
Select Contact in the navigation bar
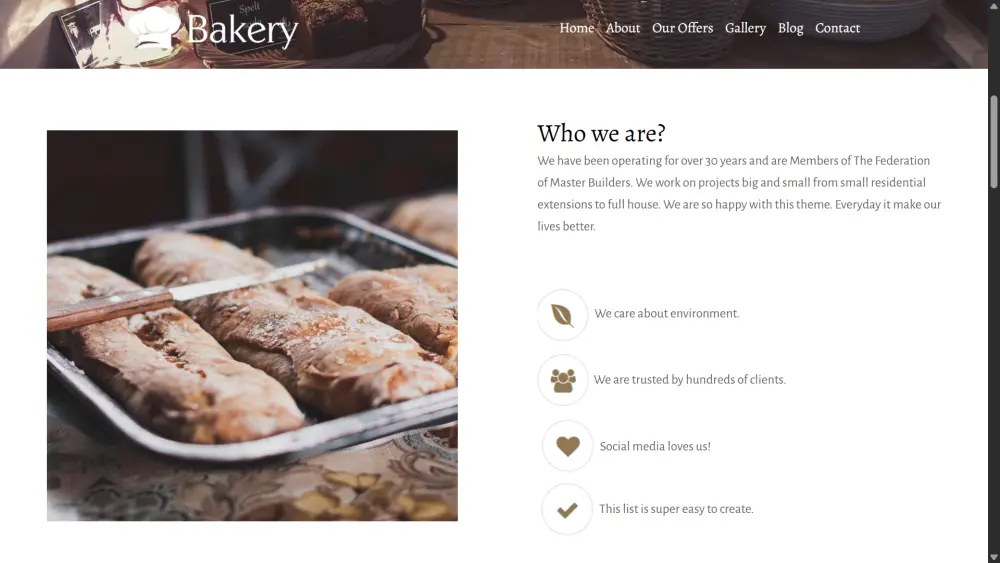pos(837,28)
